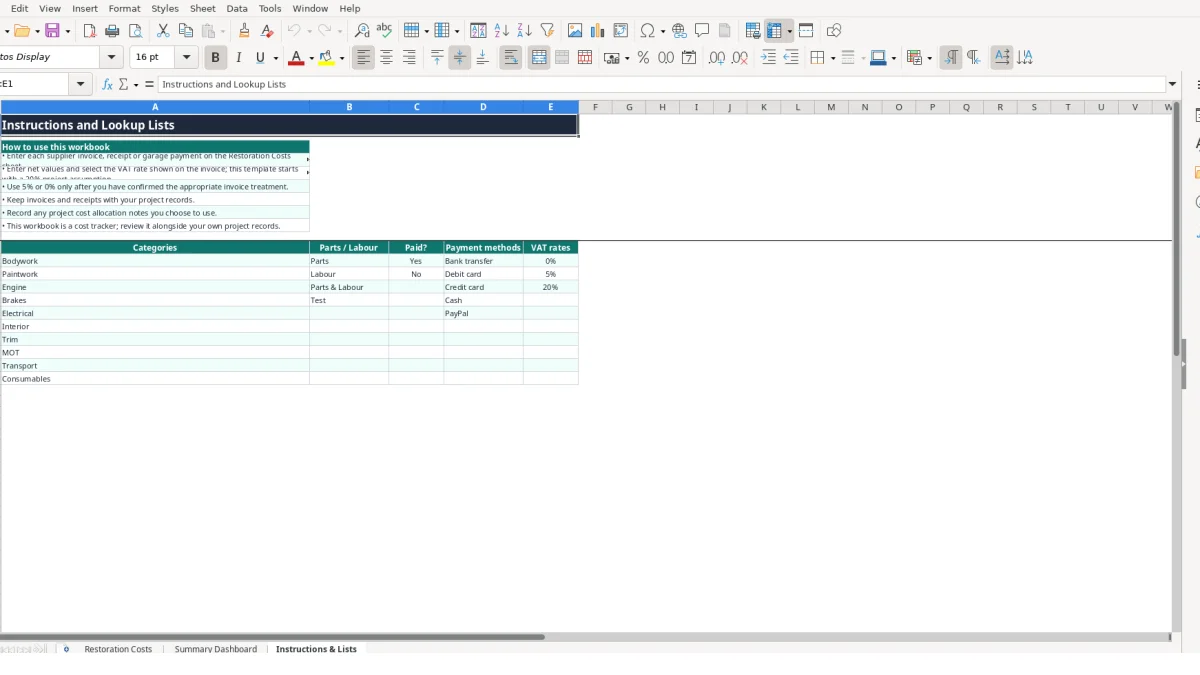Image resolution: width=1200 pixels, height=675 pixels.
Task: Click the Function Wizard fx button
Action: click(108, 85)
